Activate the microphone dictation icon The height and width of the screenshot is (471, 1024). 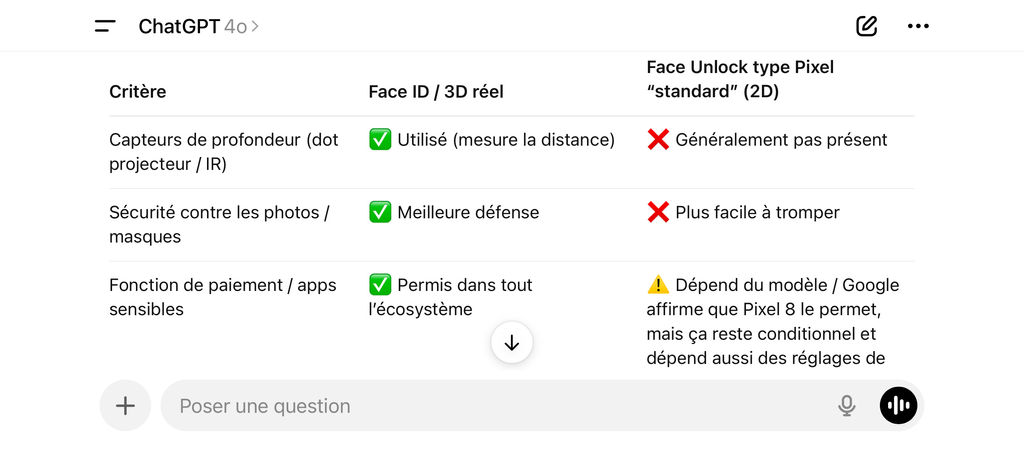[x=847, y=406]
